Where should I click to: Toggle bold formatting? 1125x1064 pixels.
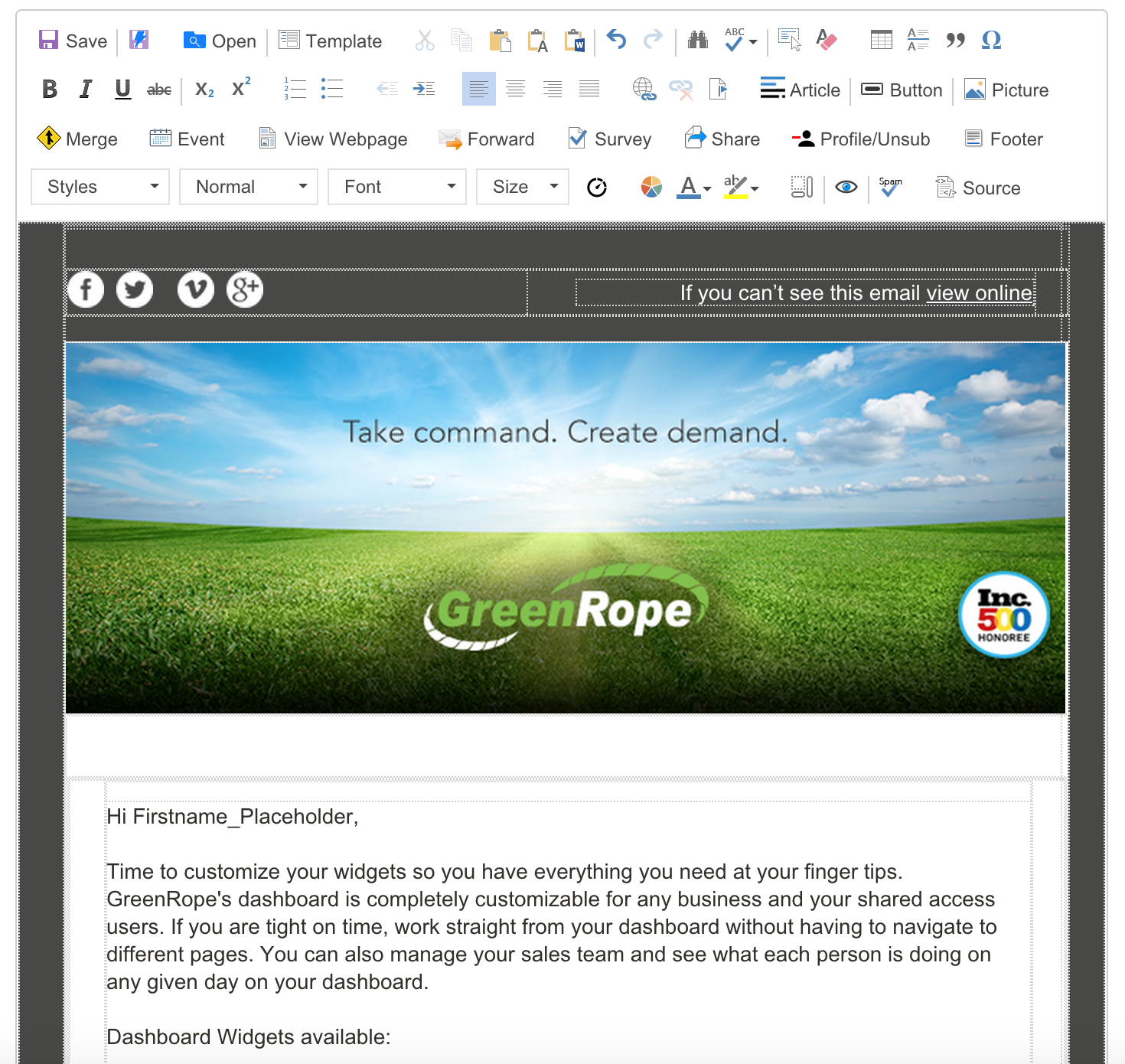50,90
